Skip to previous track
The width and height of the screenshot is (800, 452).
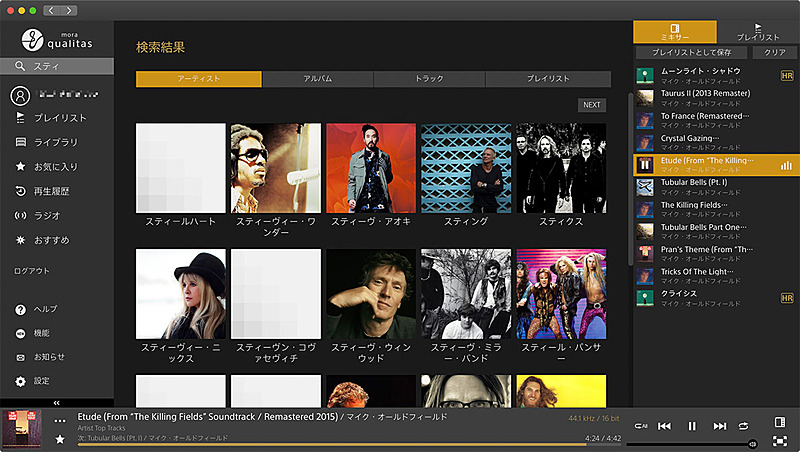point(664,426)
